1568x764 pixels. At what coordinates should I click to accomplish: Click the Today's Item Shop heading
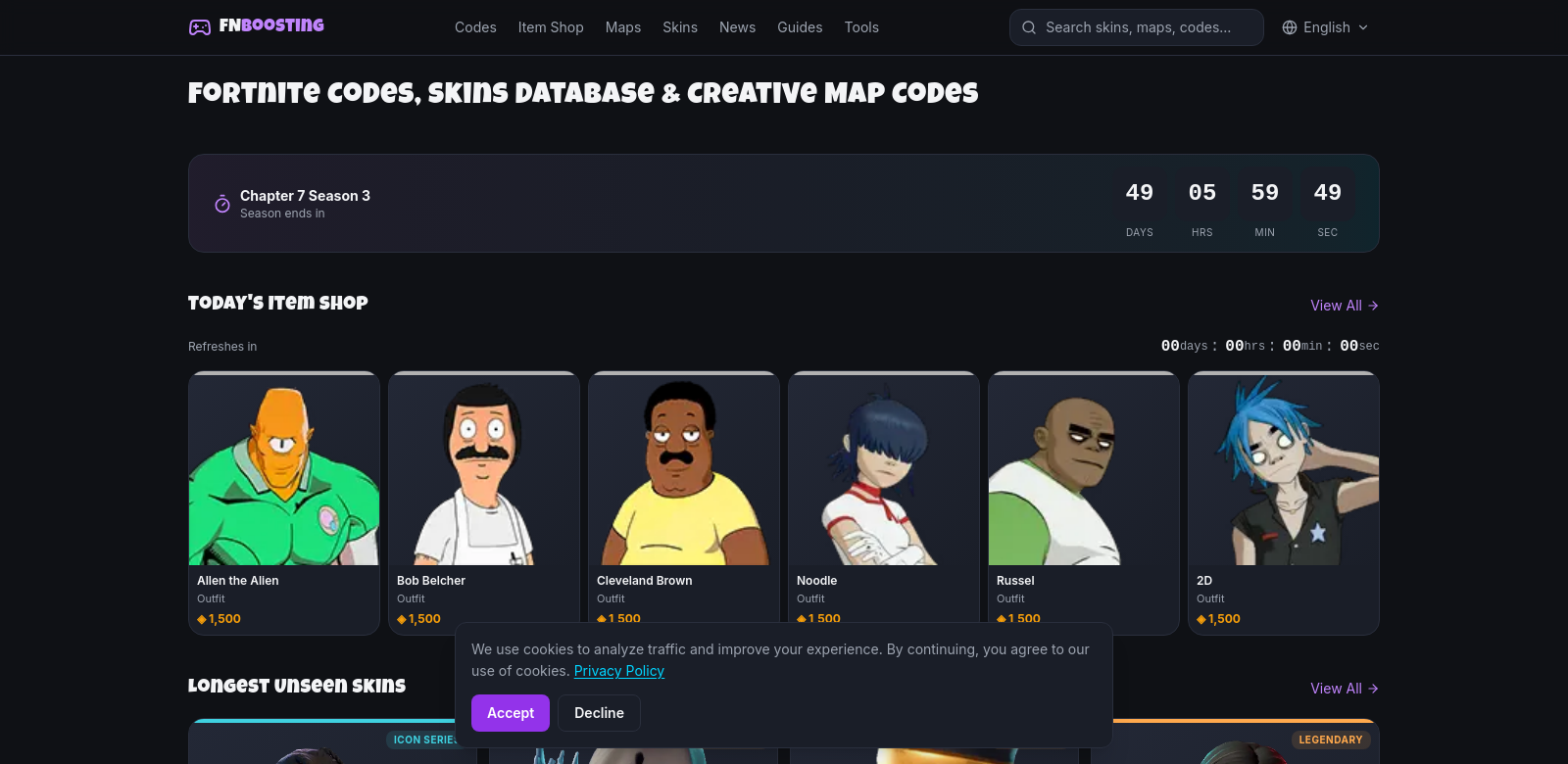tap(278, 303)
